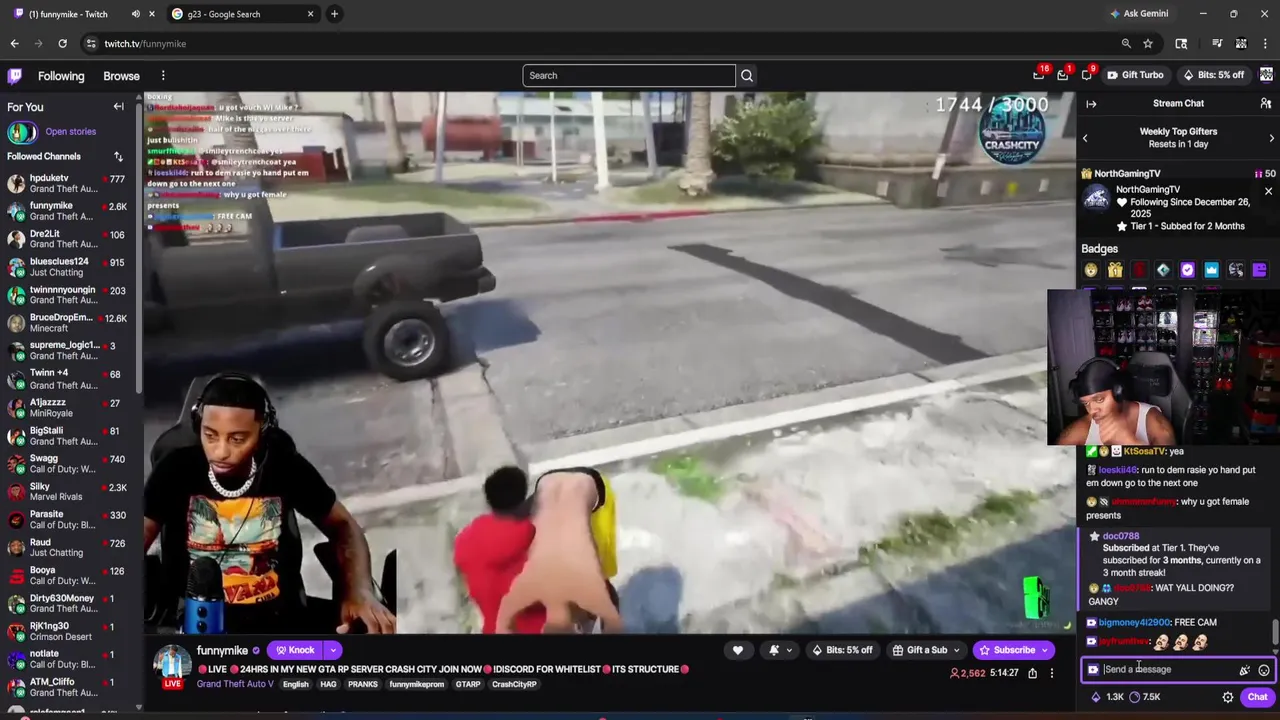Collapse the Stream Chat panel arrow

(1091, 104)
